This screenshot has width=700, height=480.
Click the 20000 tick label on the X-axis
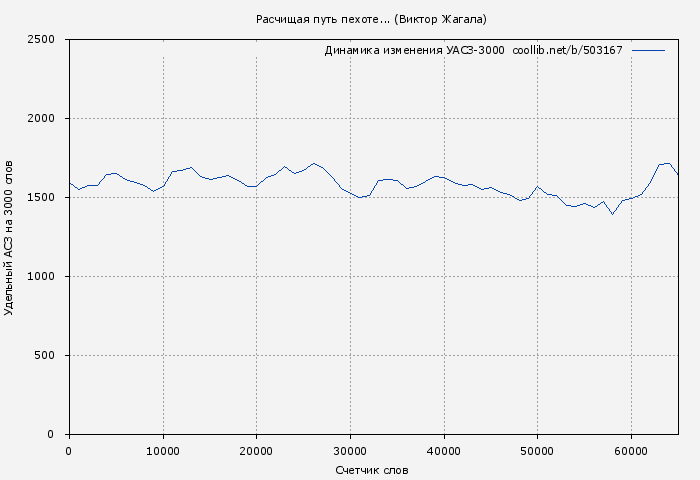point(256,451)
